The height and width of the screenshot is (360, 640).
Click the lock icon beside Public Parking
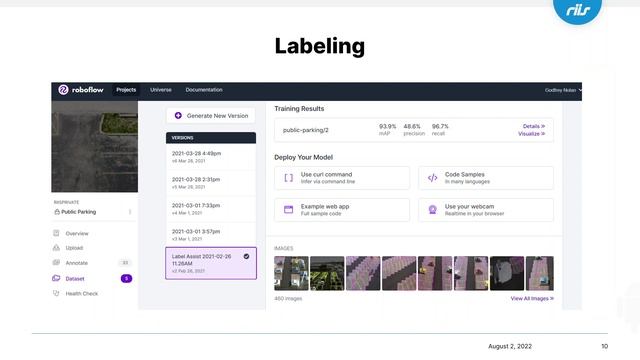pyautogui.click(x=57, y=212)
